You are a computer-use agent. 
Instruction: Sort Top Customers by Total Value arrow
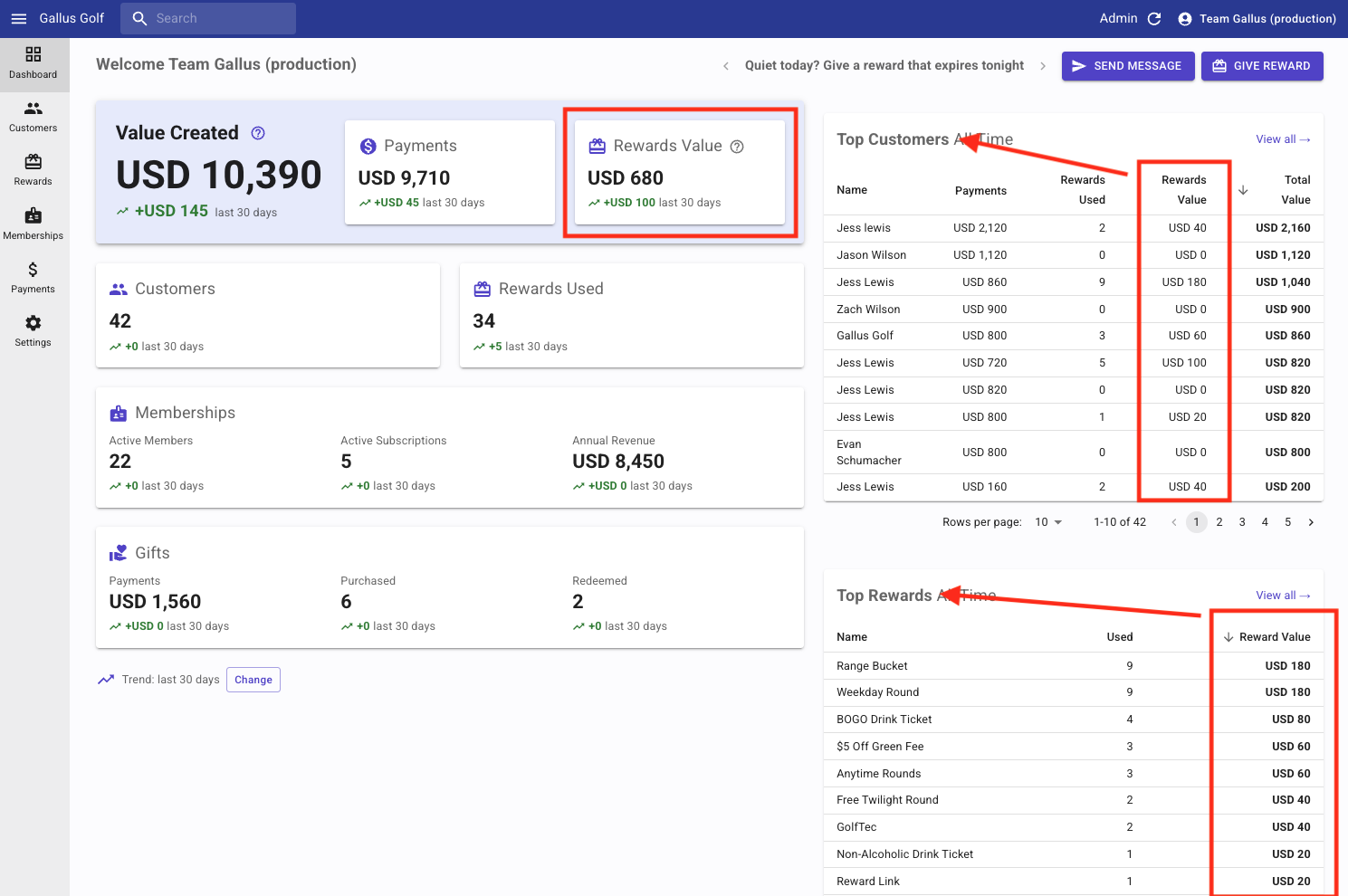(1243, 190)
